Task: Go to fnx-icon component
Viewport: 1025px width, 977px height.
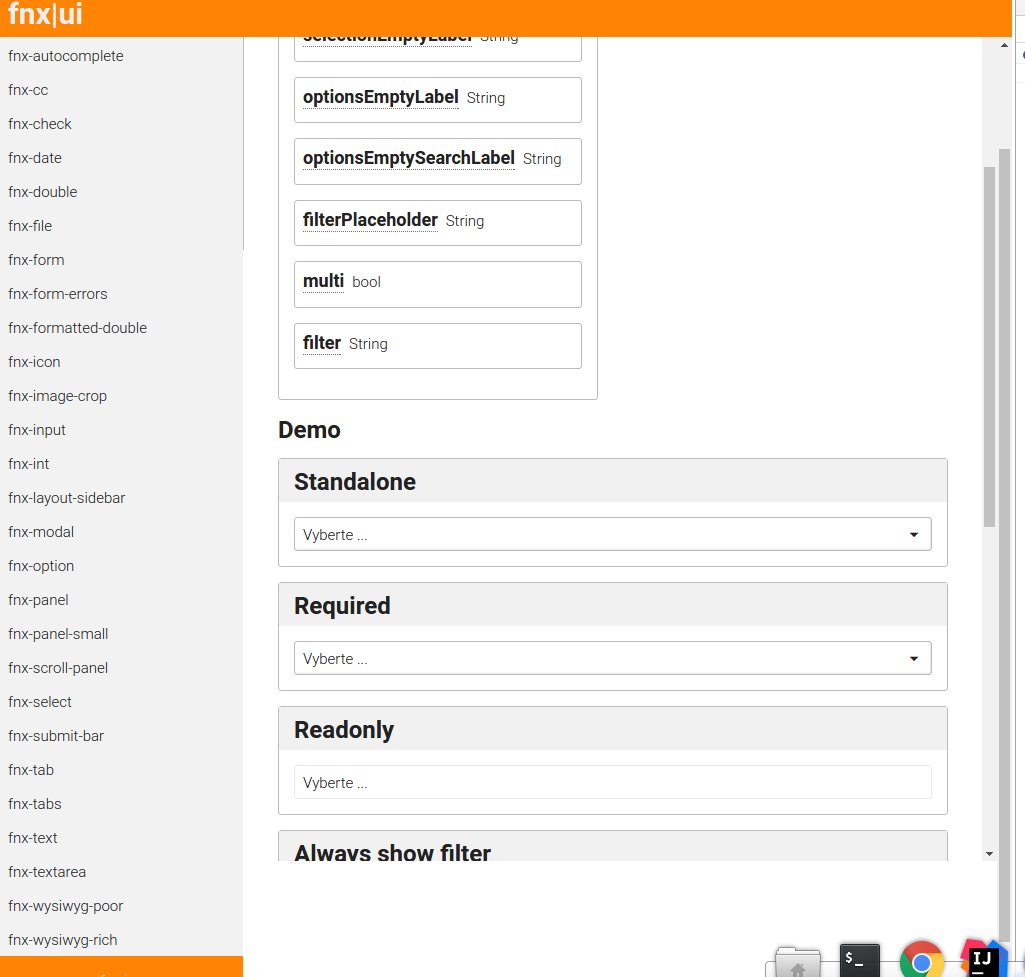Action: 34,361
